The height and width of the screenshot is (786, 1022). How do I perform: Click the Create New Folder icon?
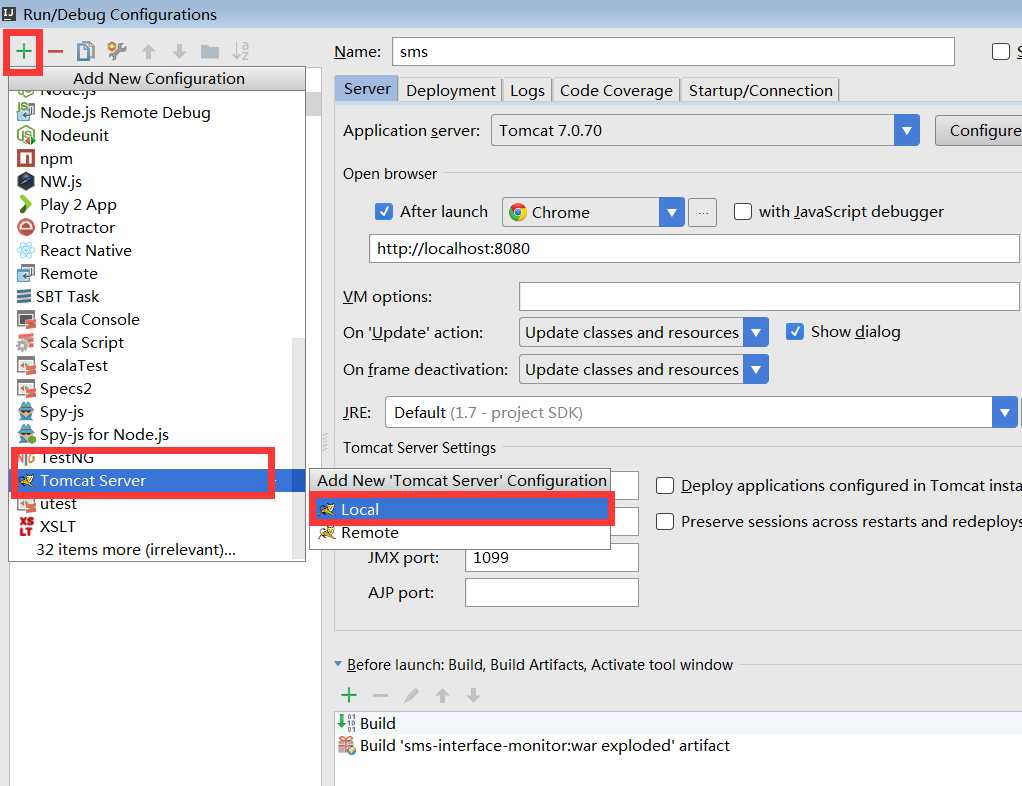(210, 51)
